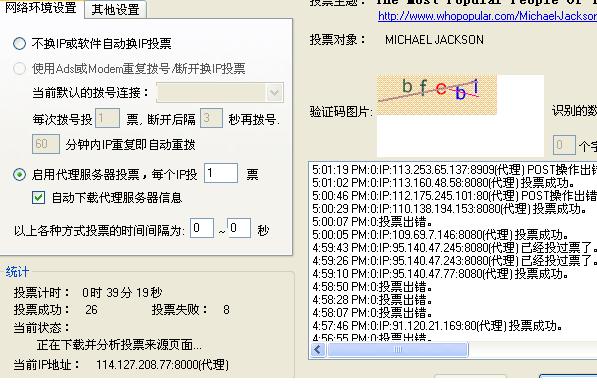Viewport: 597px width, 384px height.
Task: Click the 投票计时 value 0时39分19秒
Action: point(122,293)
